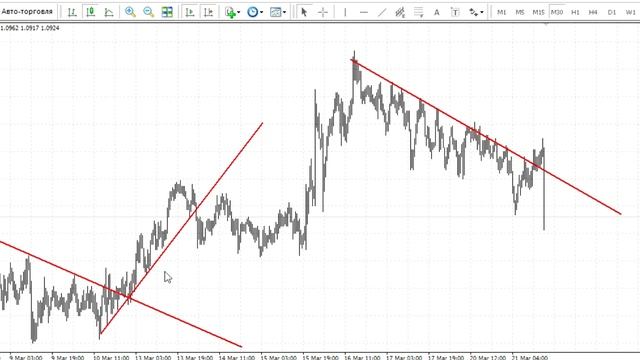Screen dimensions: 640x360
Task: Select the crosshair tool
Action: coord(322,12)
